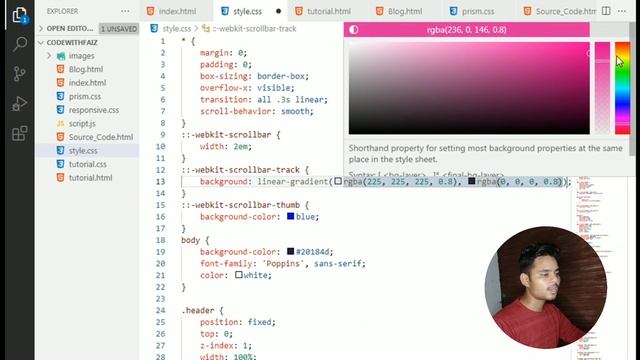Image resolution: width=640 pixels, height=360 pixels.
Task: Click the unsaved dot on style.css tab
Action: [x=278, y=11]
